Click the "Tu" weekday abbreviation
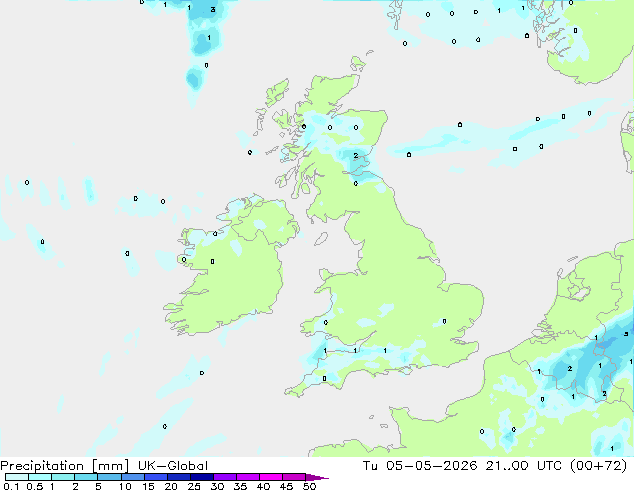 click(x=370, y=466)
